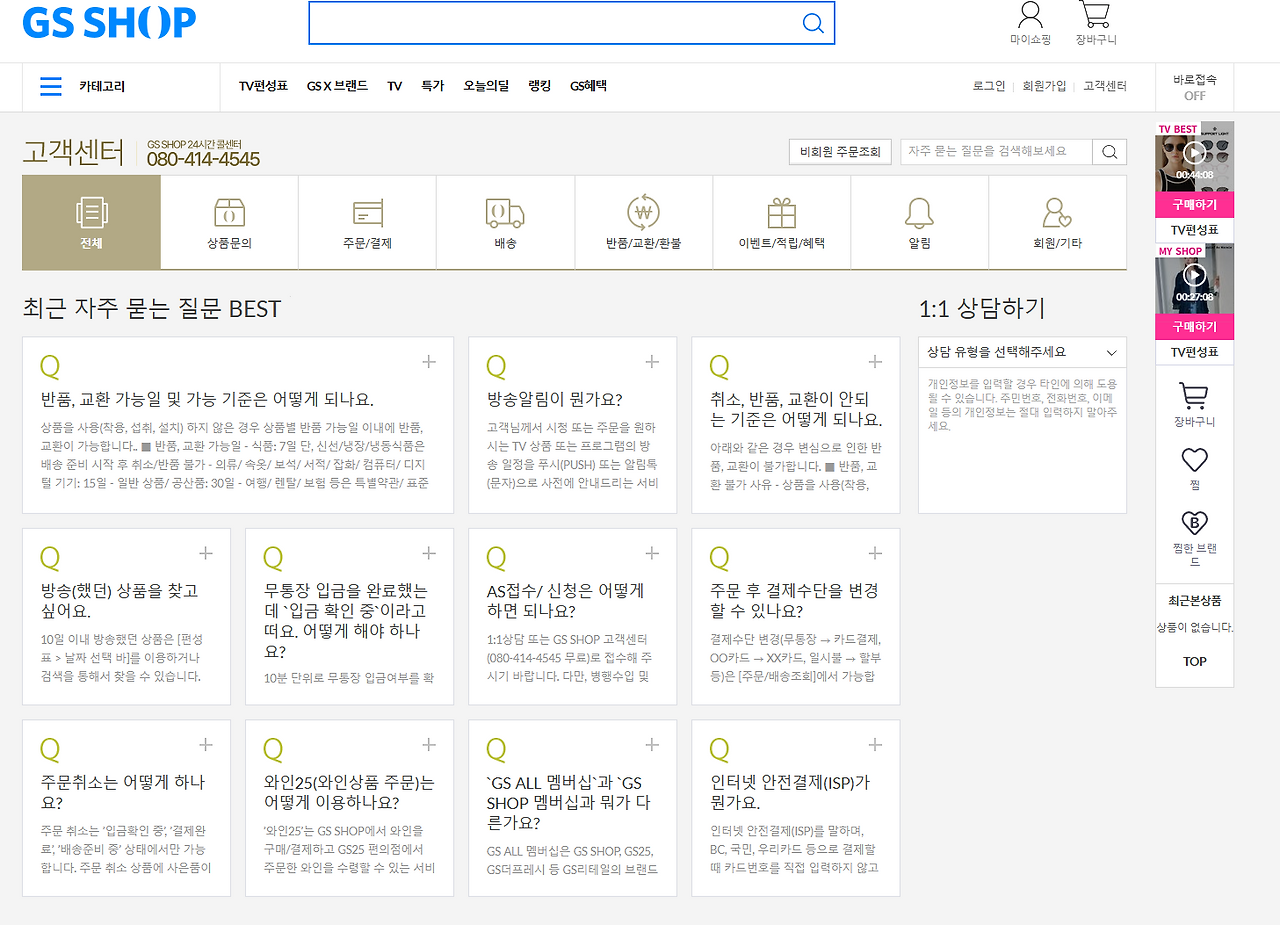Click the TOP button in sidebar
1280x925 pixels.
click(1194, 662)
